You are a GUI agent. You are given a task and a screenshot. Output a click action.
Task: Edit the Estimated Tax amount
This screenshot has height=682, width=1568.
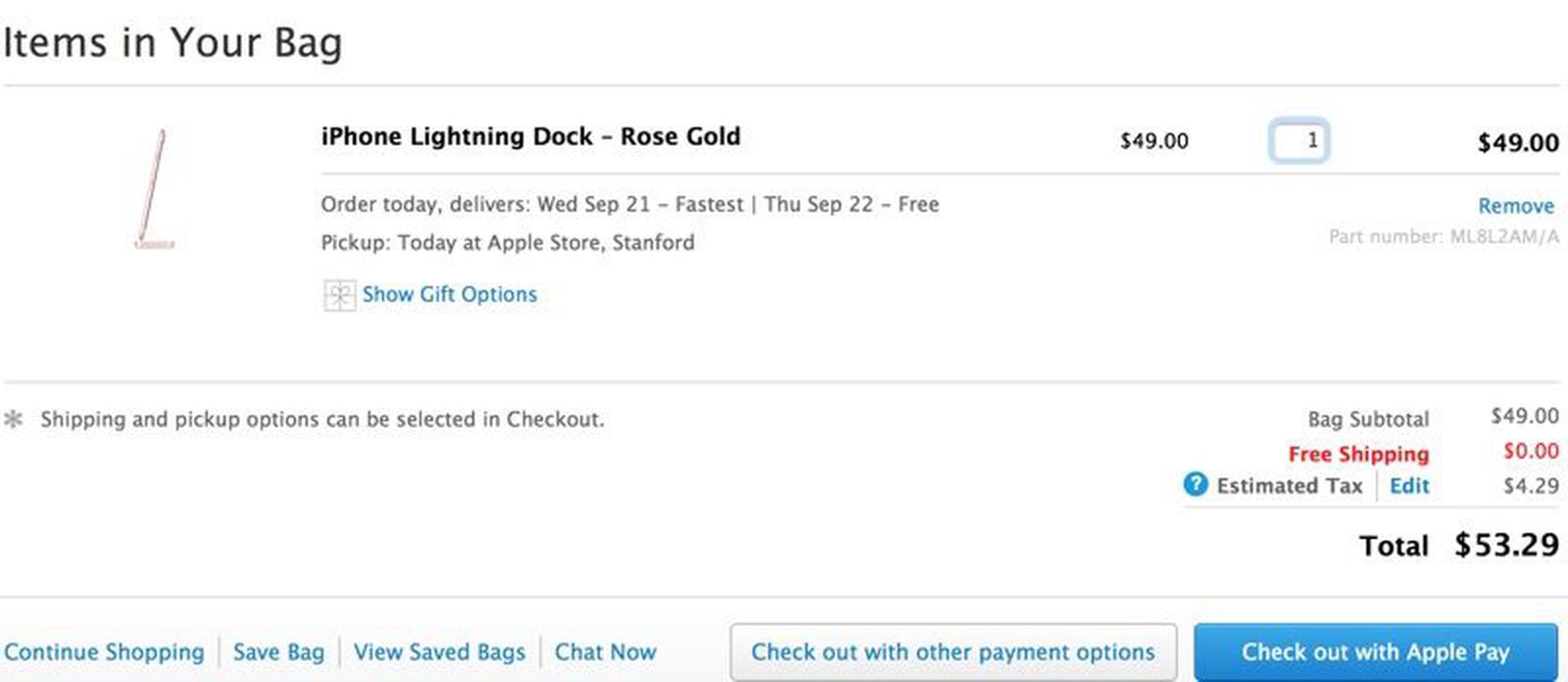click(x=1409, y=485)
